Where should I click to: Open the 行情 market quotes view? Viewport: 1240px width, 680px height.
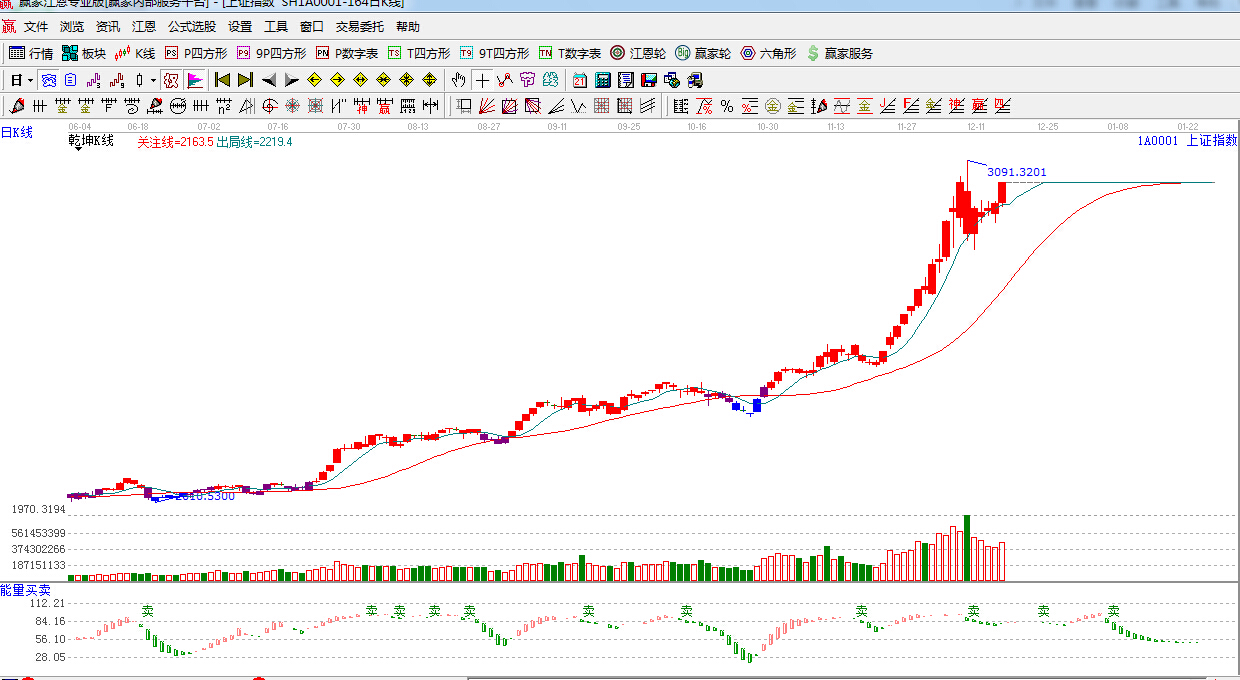click(30, 53)
